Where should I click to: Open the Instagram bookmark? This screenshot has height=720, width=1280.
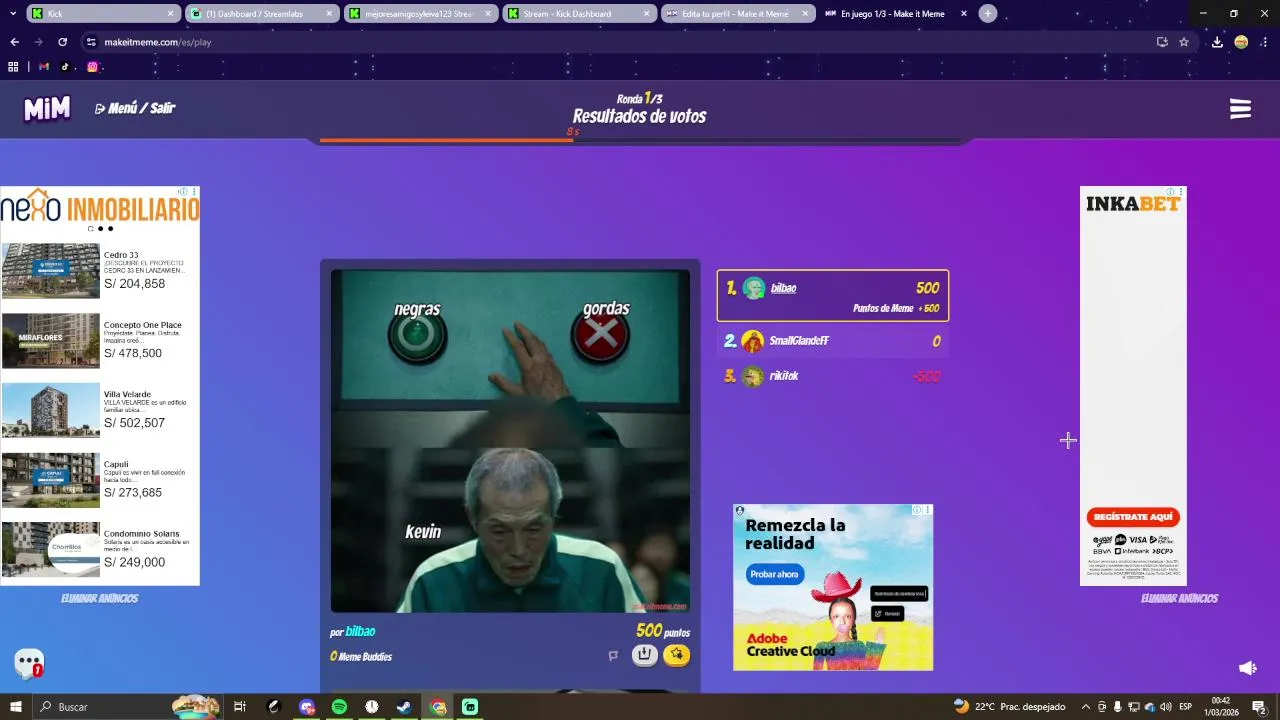92,67
